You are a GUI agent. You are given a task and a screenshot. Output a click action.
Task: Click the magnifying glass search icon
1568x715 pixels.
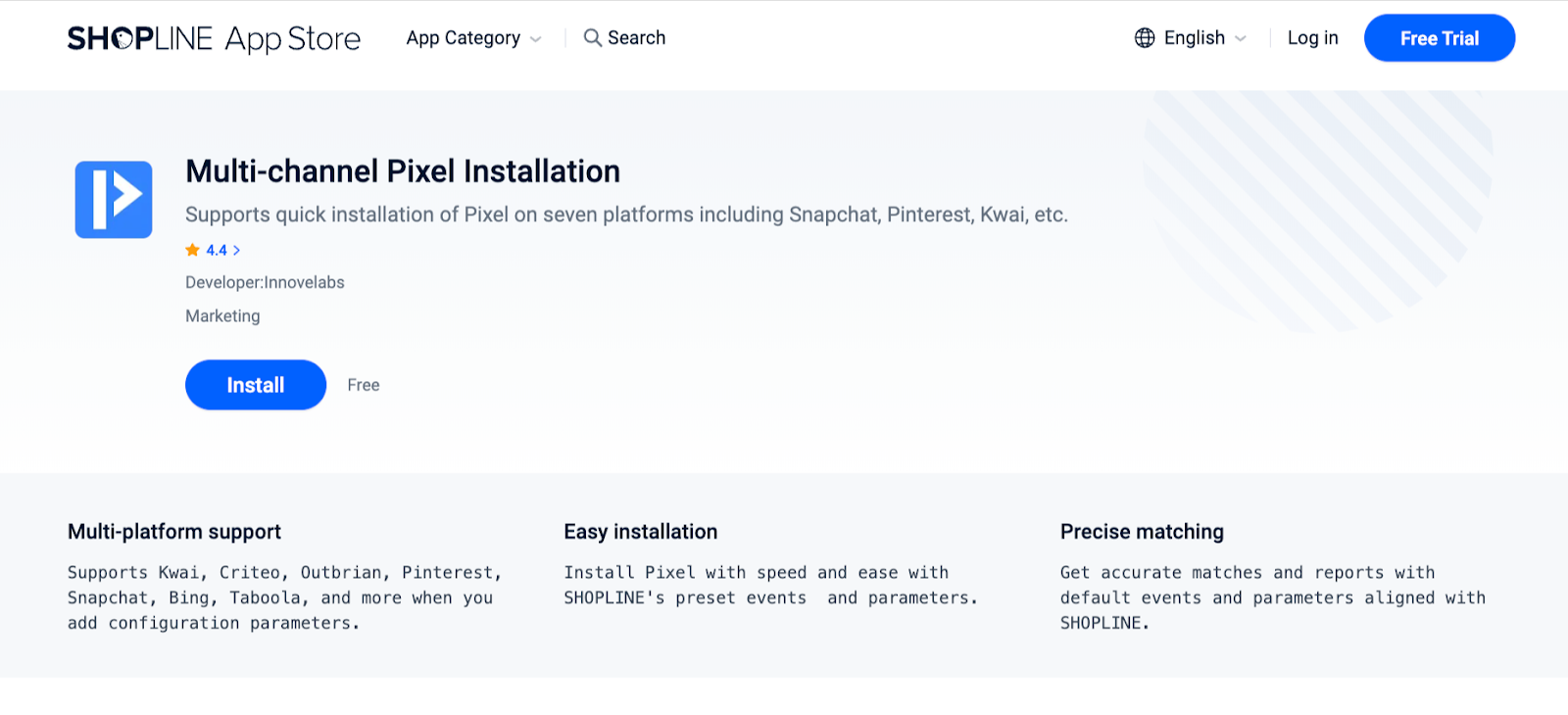click(592, 37)
